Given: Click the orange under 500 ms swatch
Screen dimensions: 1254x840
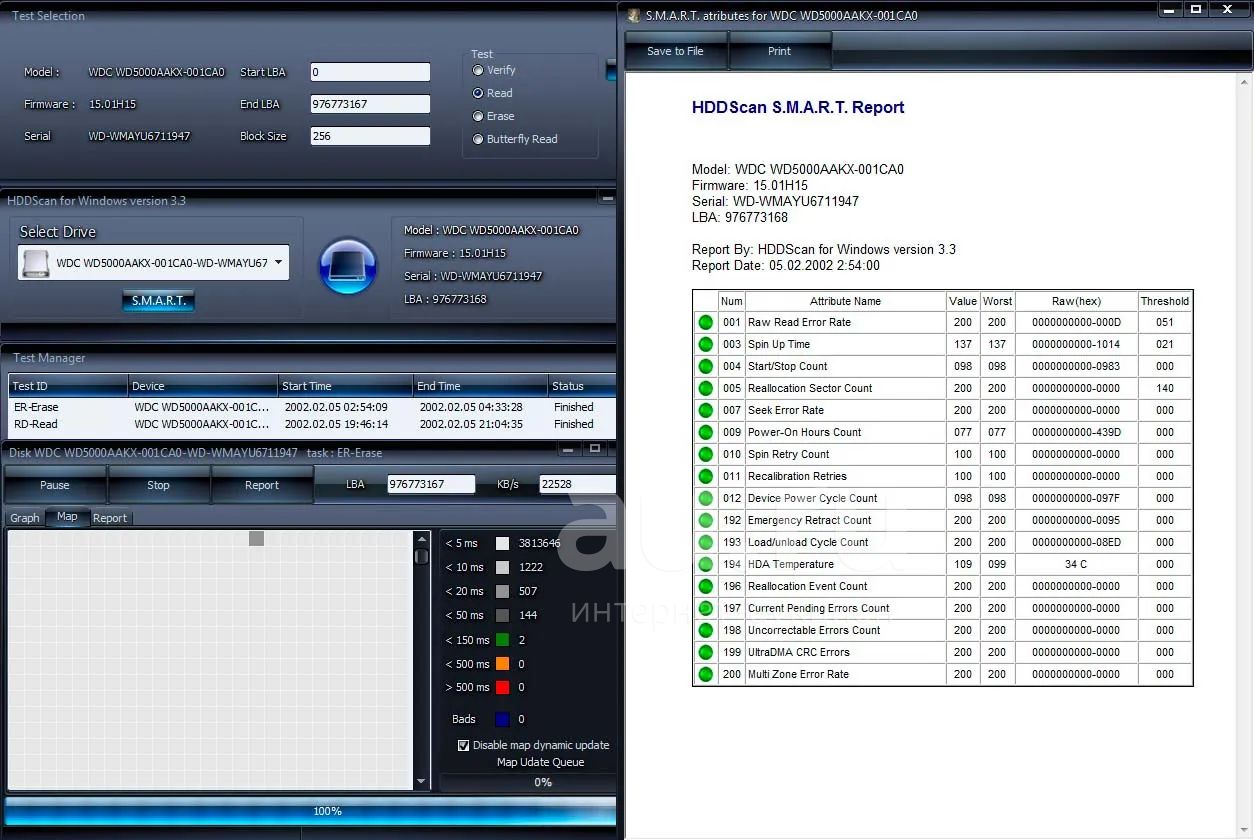Looking at the screenshot, I should [502, 664].
